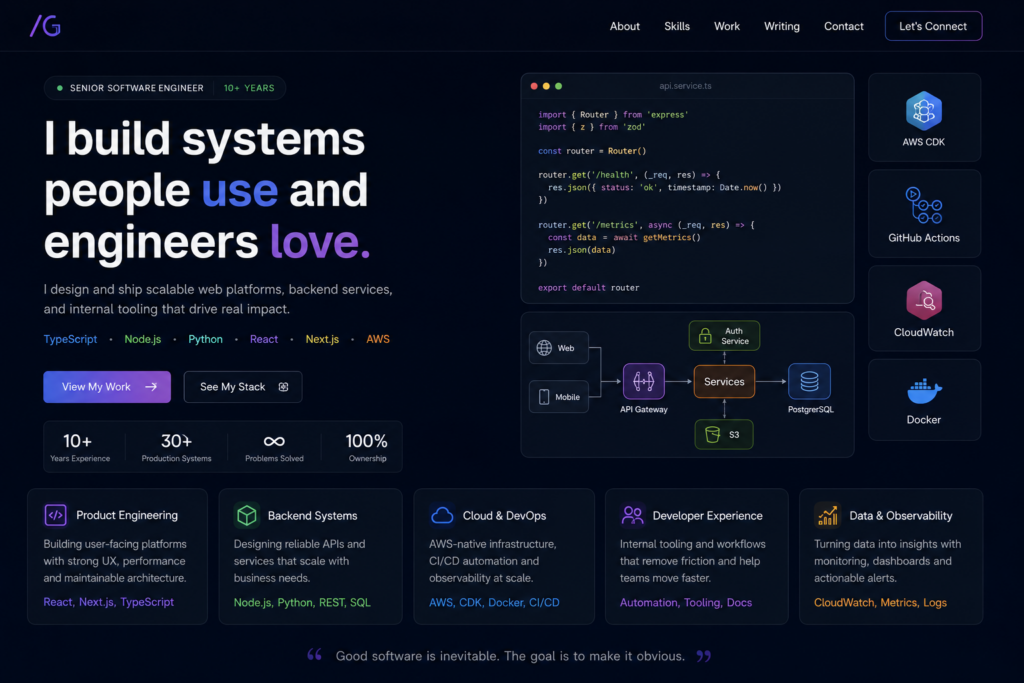
Task: Click the Auth Service lock node
Action: 724,336
